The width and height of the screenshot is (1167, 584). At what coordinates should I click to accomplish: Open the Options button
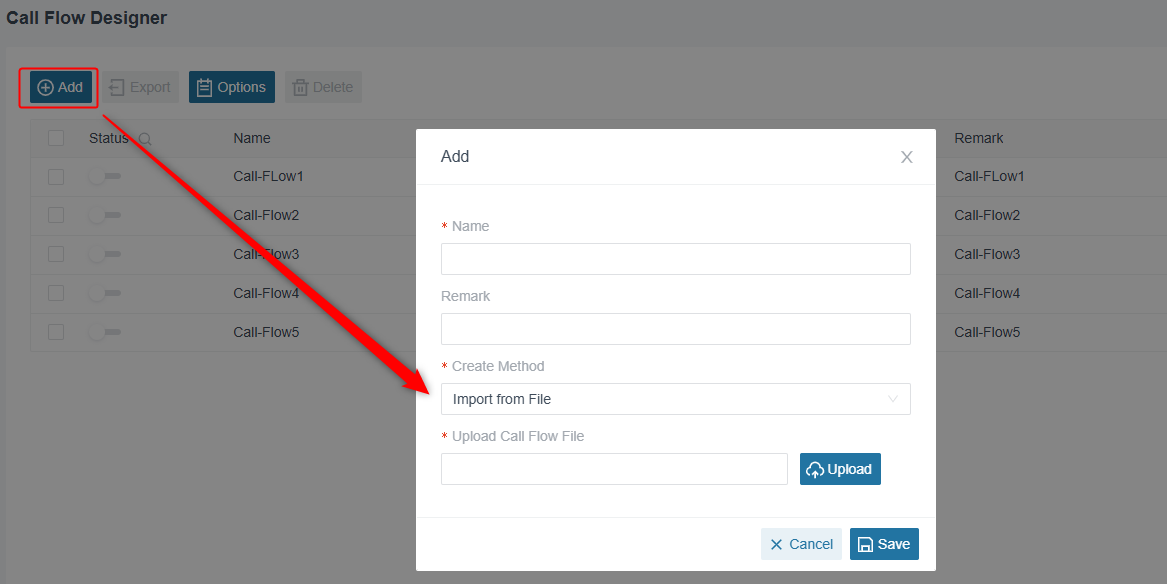[x=231, y=87]
